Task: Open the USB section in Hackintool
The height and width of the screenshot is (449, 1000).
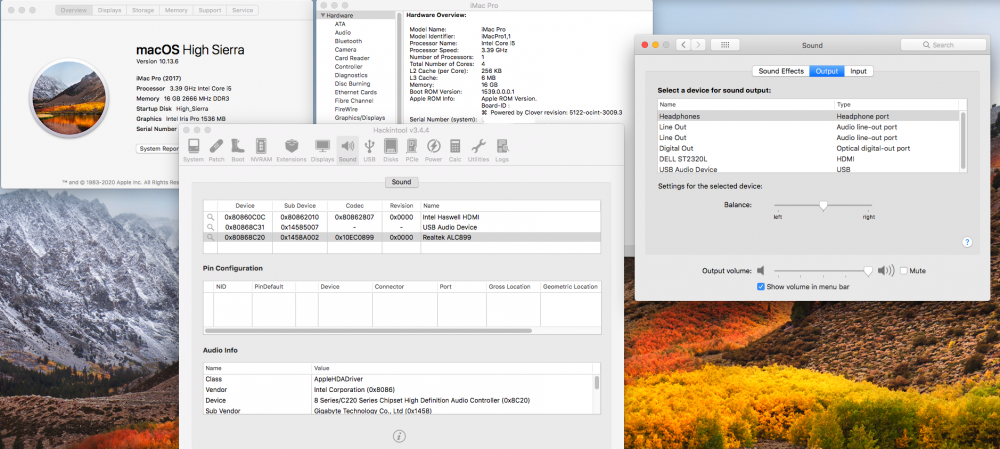Action: pos(369,151)
